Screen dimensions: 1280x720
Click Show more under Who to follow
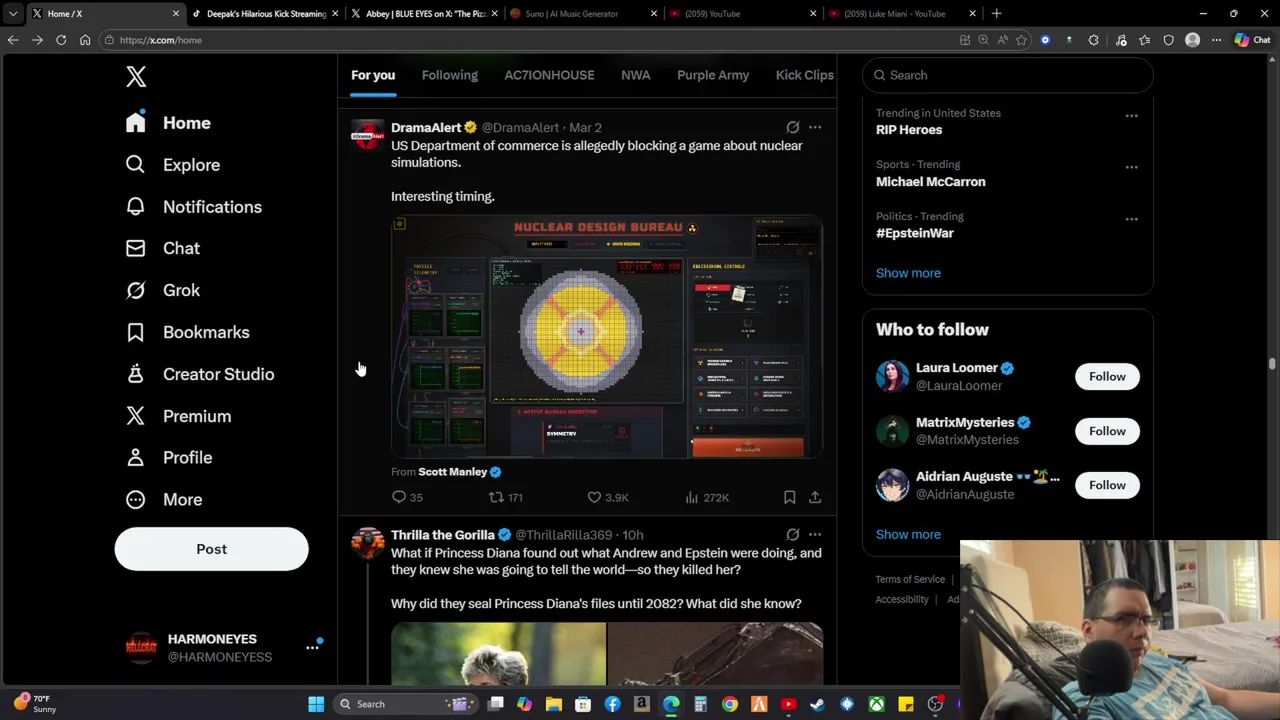[x=908, y=534]
